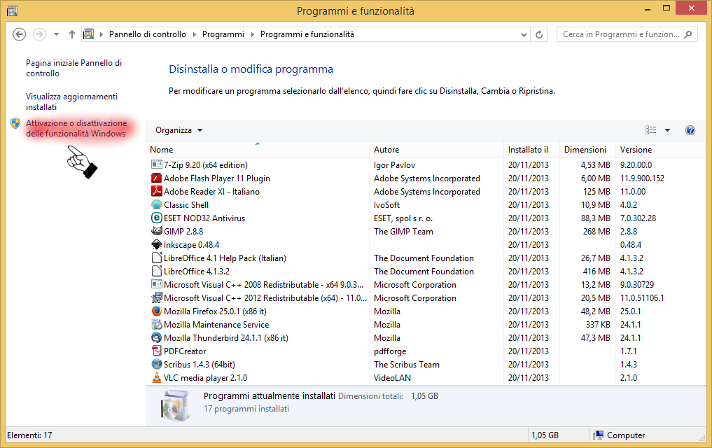
Task: Sort by the Versione column header
Action: pyautogui.click(x=661, y=149)
